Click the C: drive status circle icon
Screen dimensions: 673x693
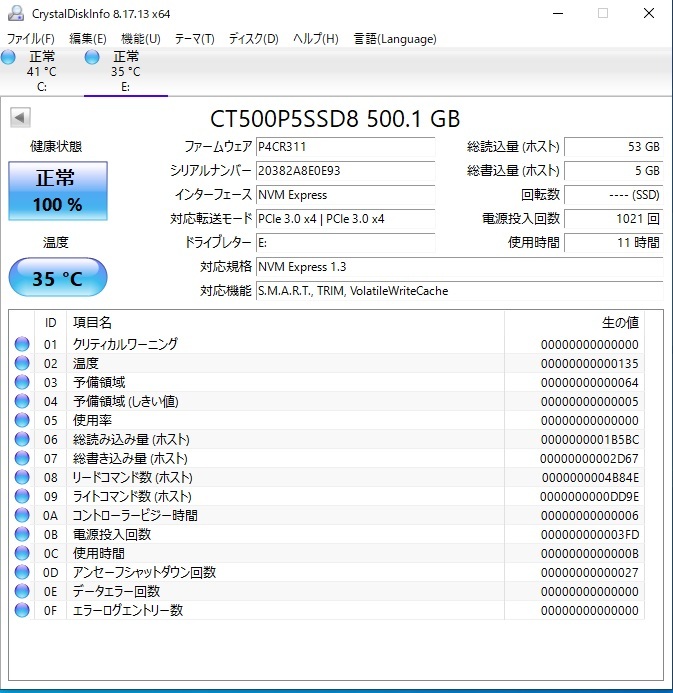tap(8, 57)
